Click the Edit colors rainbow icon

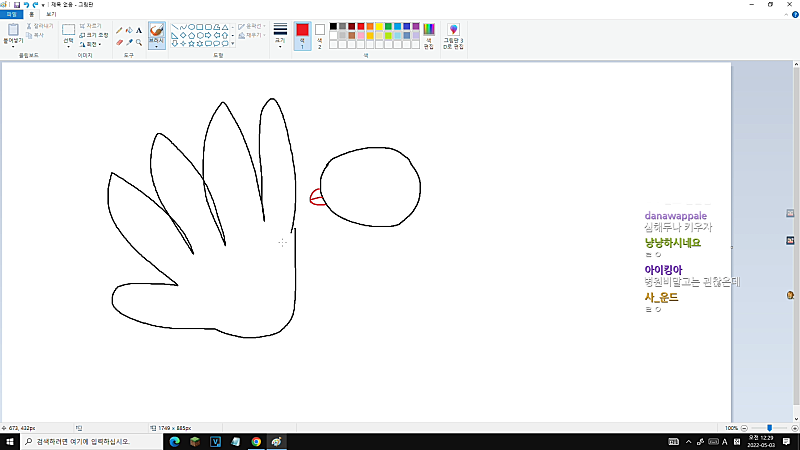tap(429, 36)
